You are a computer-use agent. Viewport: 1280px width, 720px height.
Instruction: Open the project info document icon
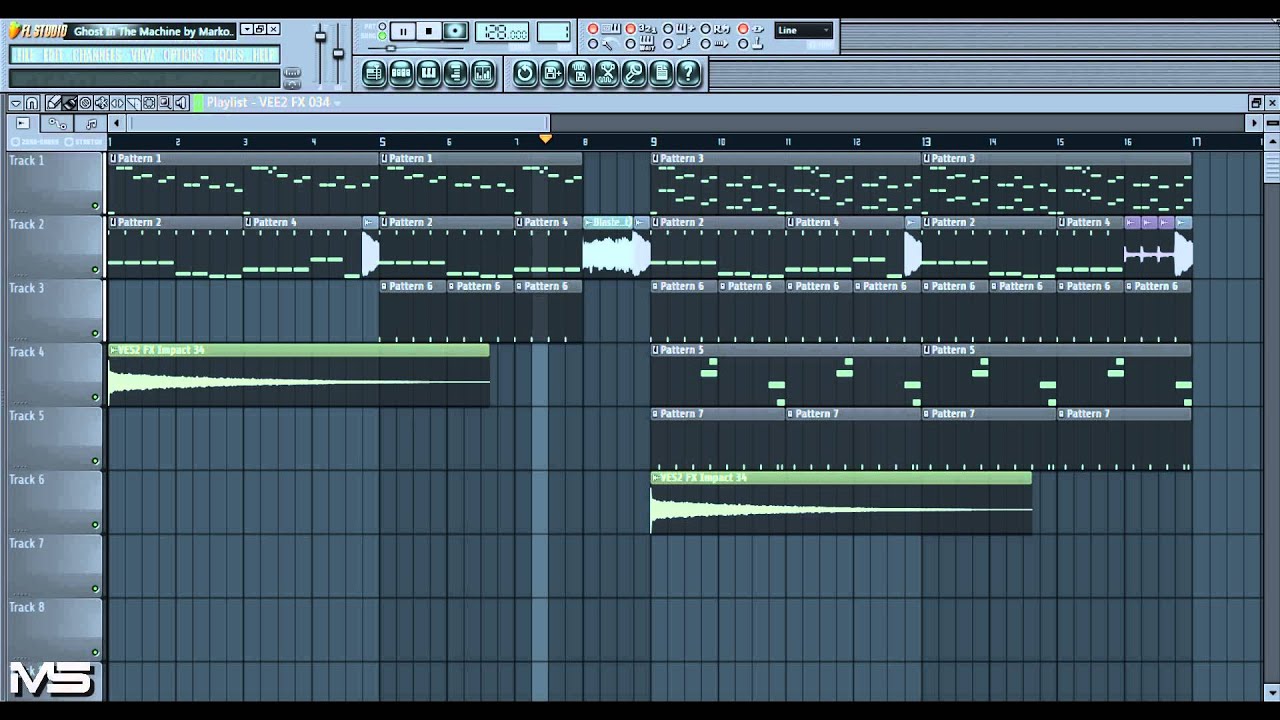click(661, 72)
